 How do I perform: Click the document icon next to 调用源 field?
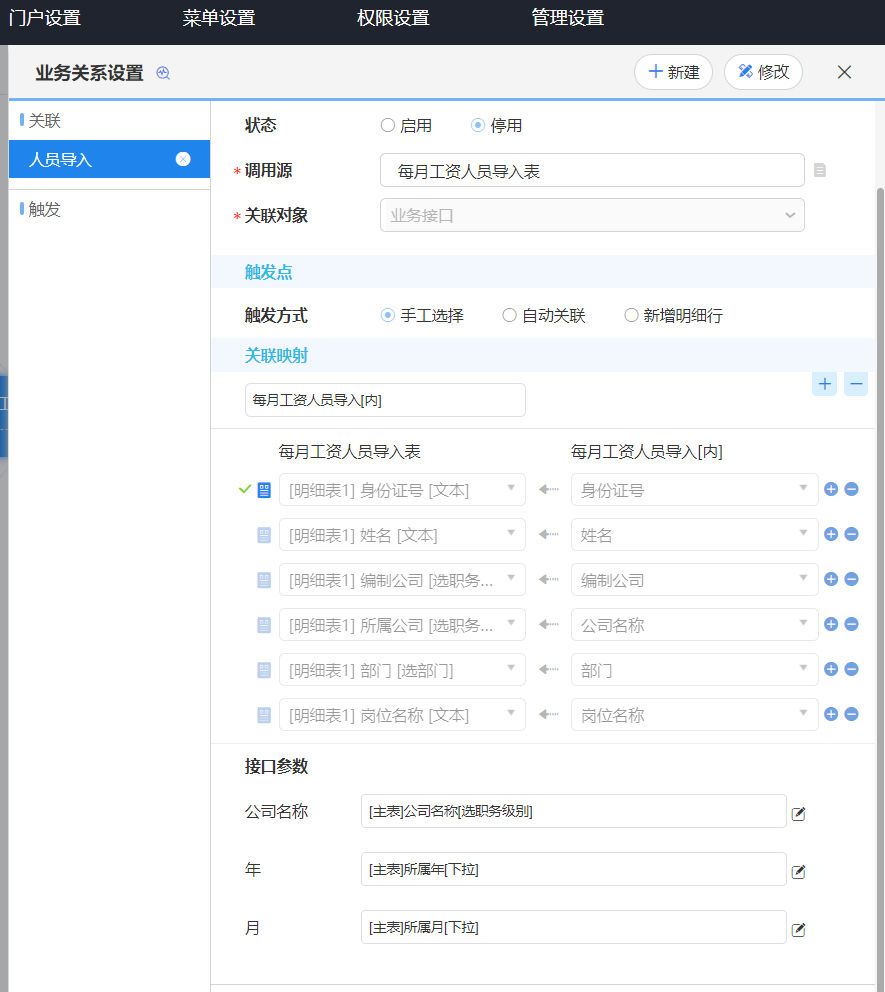820,170
